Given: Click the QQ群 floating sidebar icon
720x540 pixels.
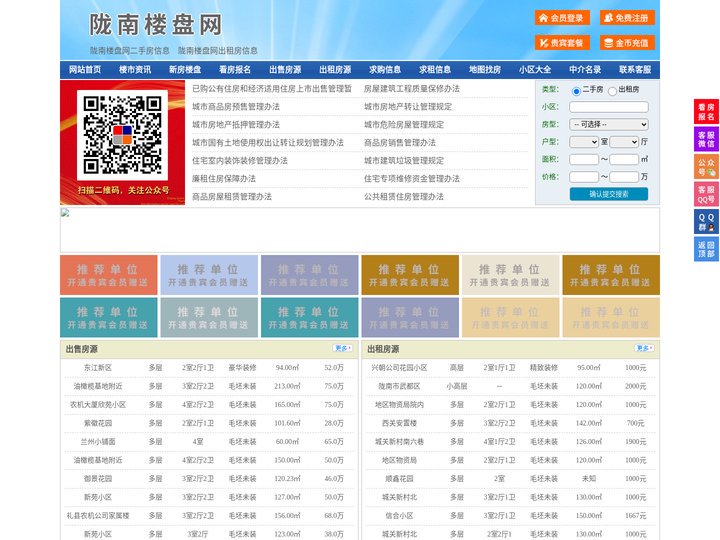Looking at the screenshot, I should pos(706,222).
